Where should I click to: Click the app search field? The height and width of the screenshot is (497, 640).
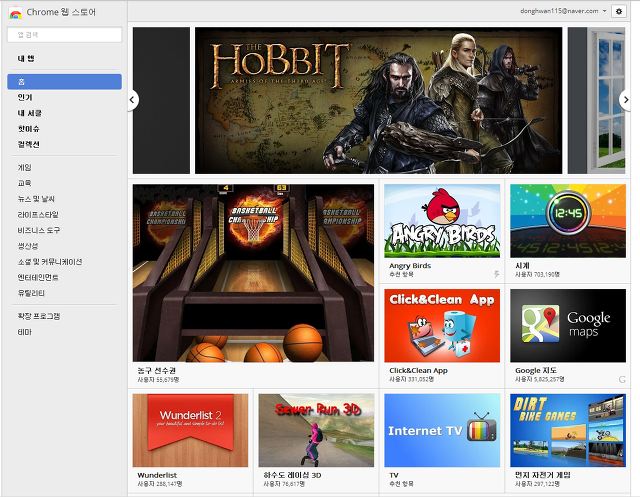64,35
